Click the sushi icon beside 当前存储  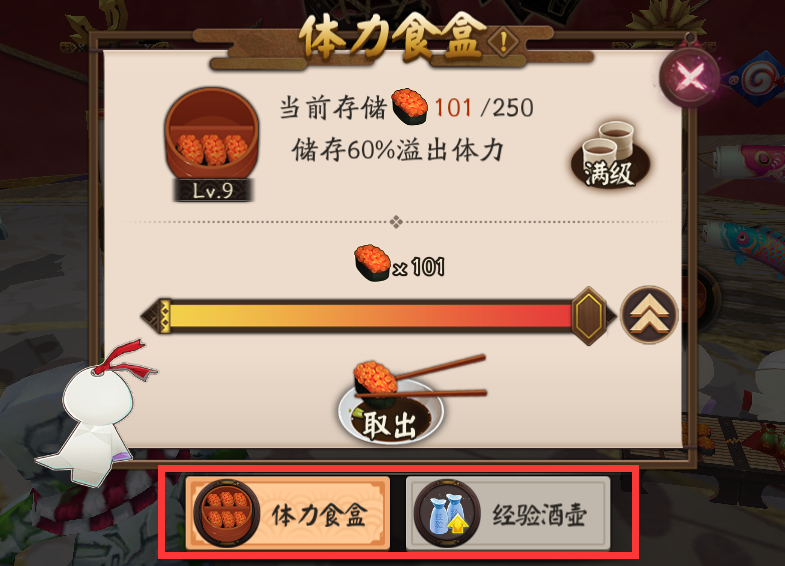click(410, 107)
